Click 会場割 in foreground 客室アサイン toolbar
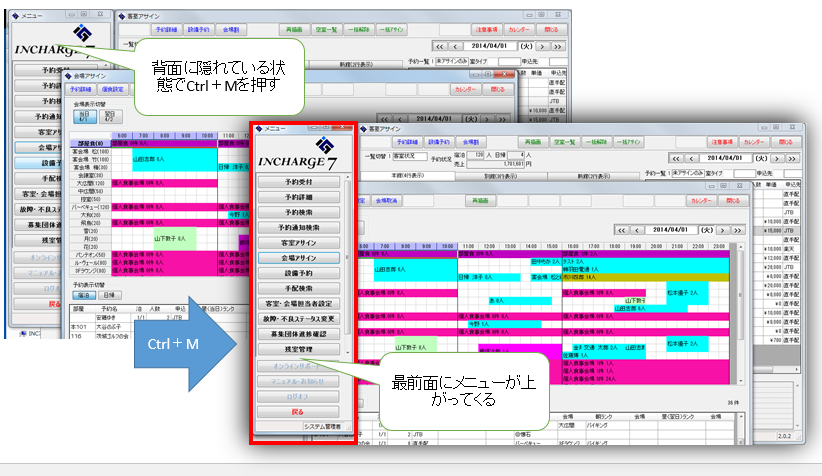This screenshot has width=822, height=476. 470,142
